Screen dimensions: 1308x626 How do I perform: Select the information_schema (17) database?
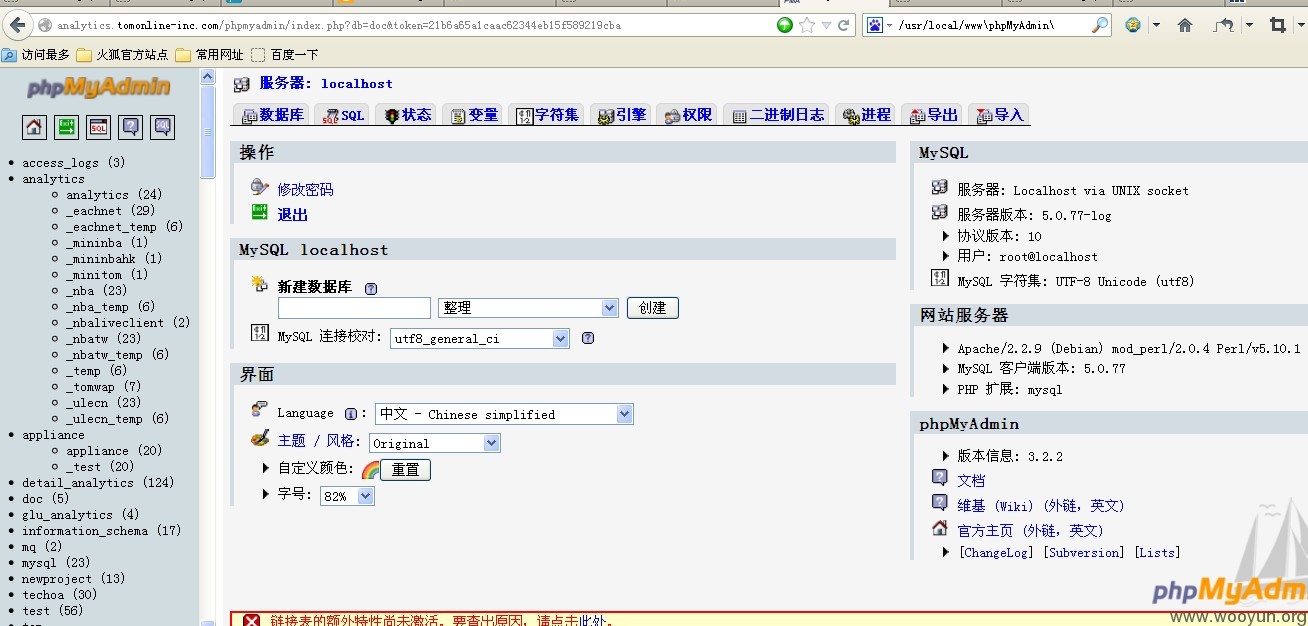pyautogui.click(x=102, y=531)
